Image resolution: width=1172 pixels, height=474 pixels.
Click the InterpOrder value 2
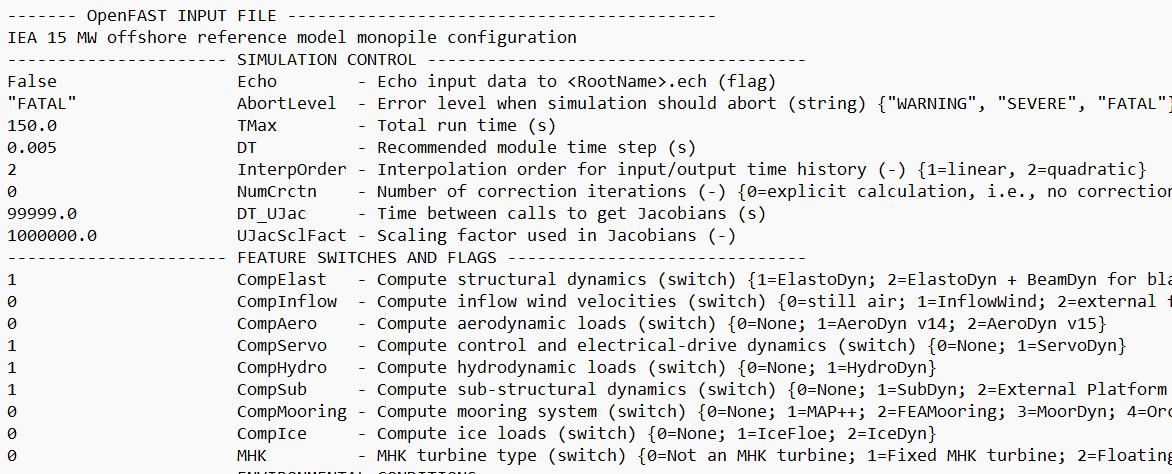point(12,169)
